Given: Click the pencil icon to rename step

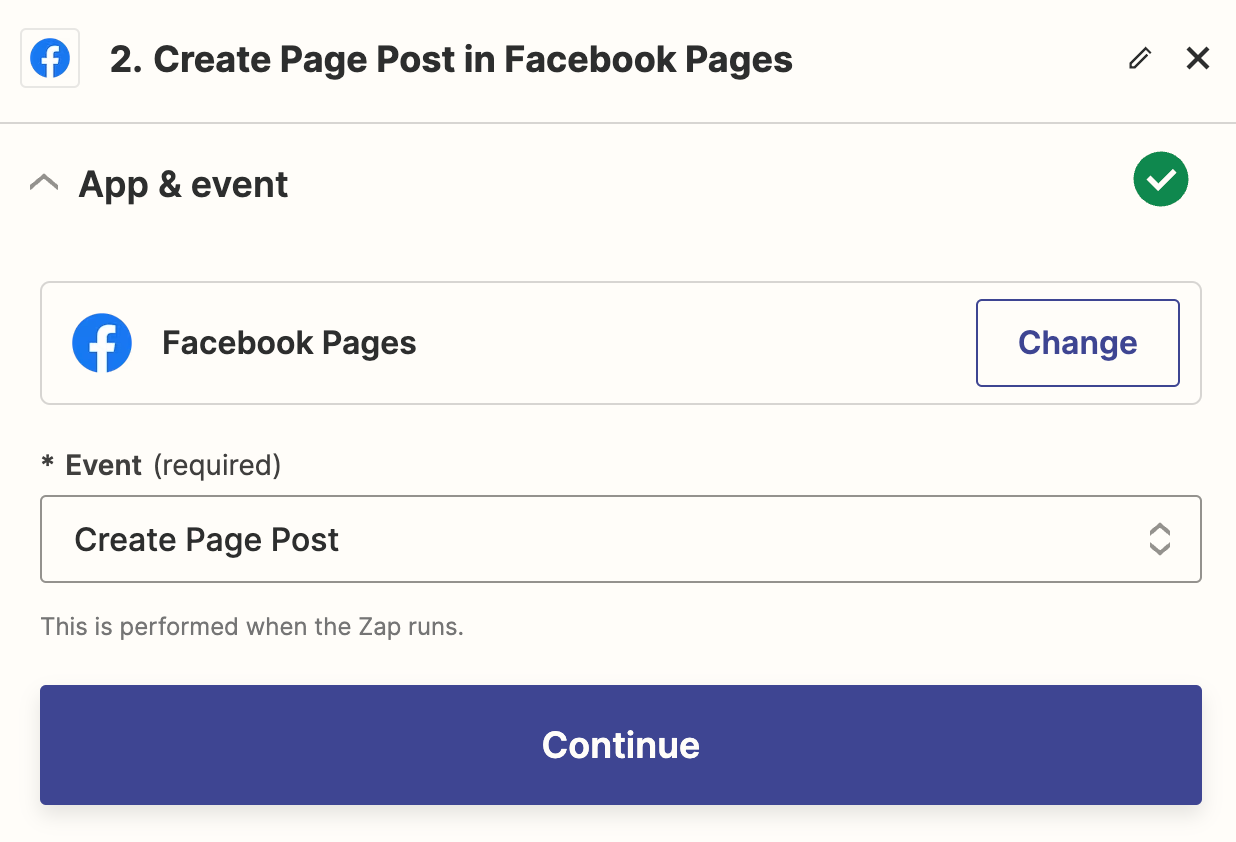Looking at the screenshot, I should (1139, 59).
